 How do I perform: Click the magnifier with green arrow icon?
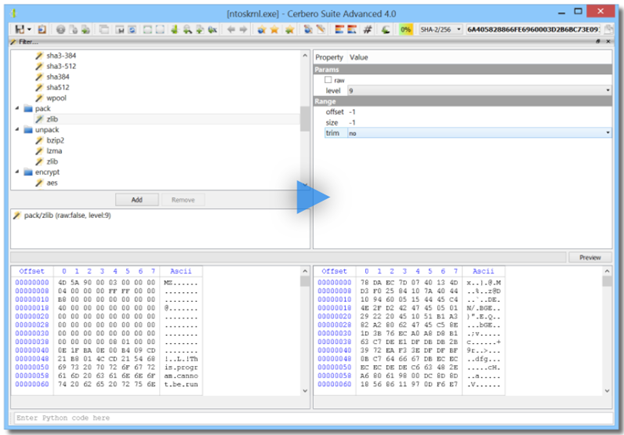[187, 29]
